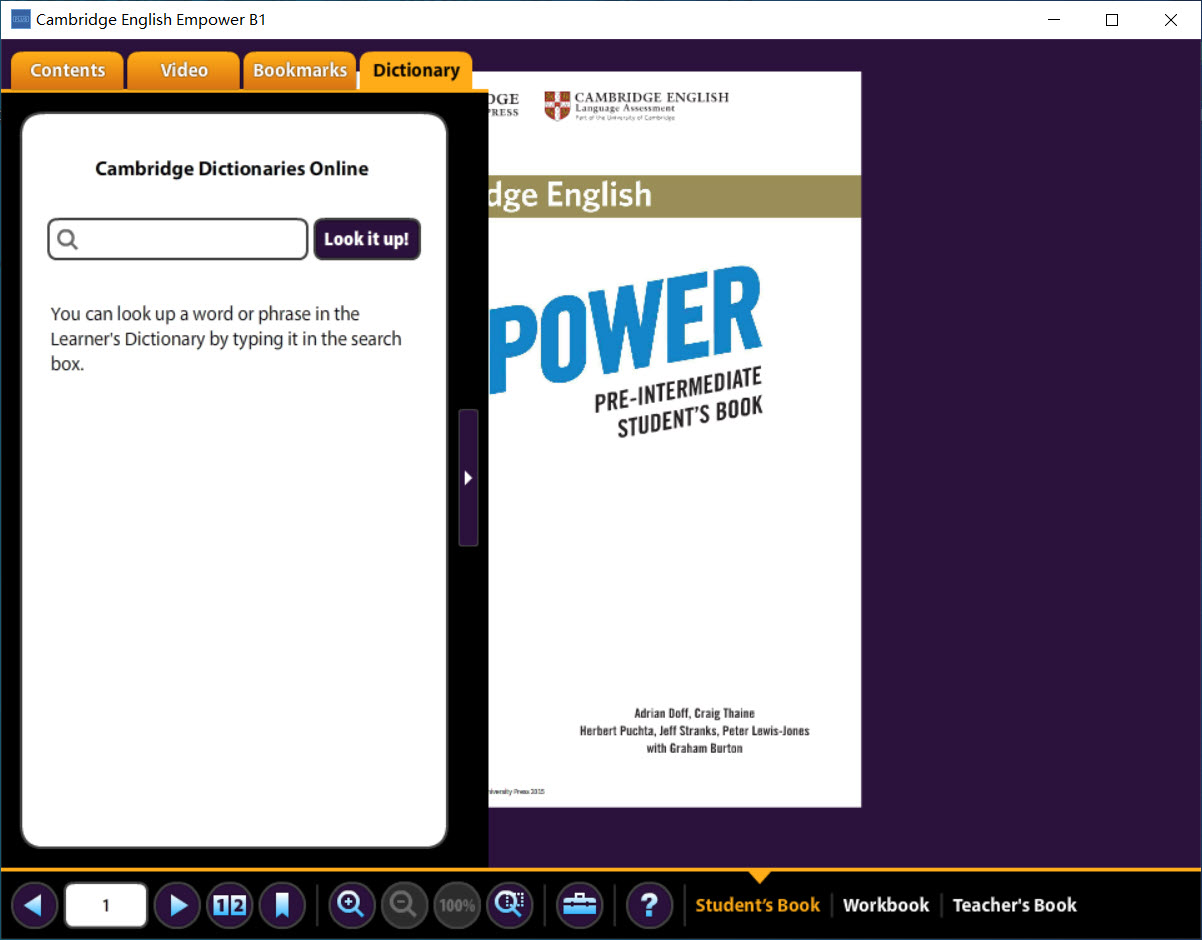Click the Empower book cover page
This screenshot has width=1202, height=940.
pos(675,439)
